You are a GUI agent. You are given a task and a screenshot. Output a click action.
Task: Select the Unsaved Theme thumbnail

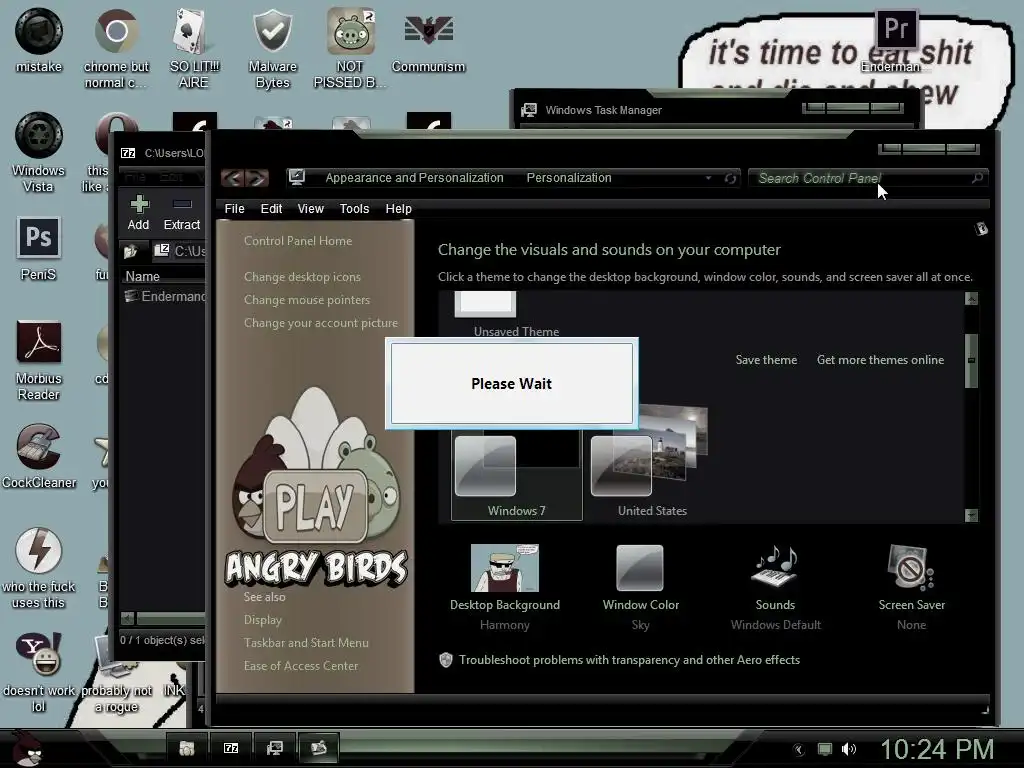coord(485,304)
